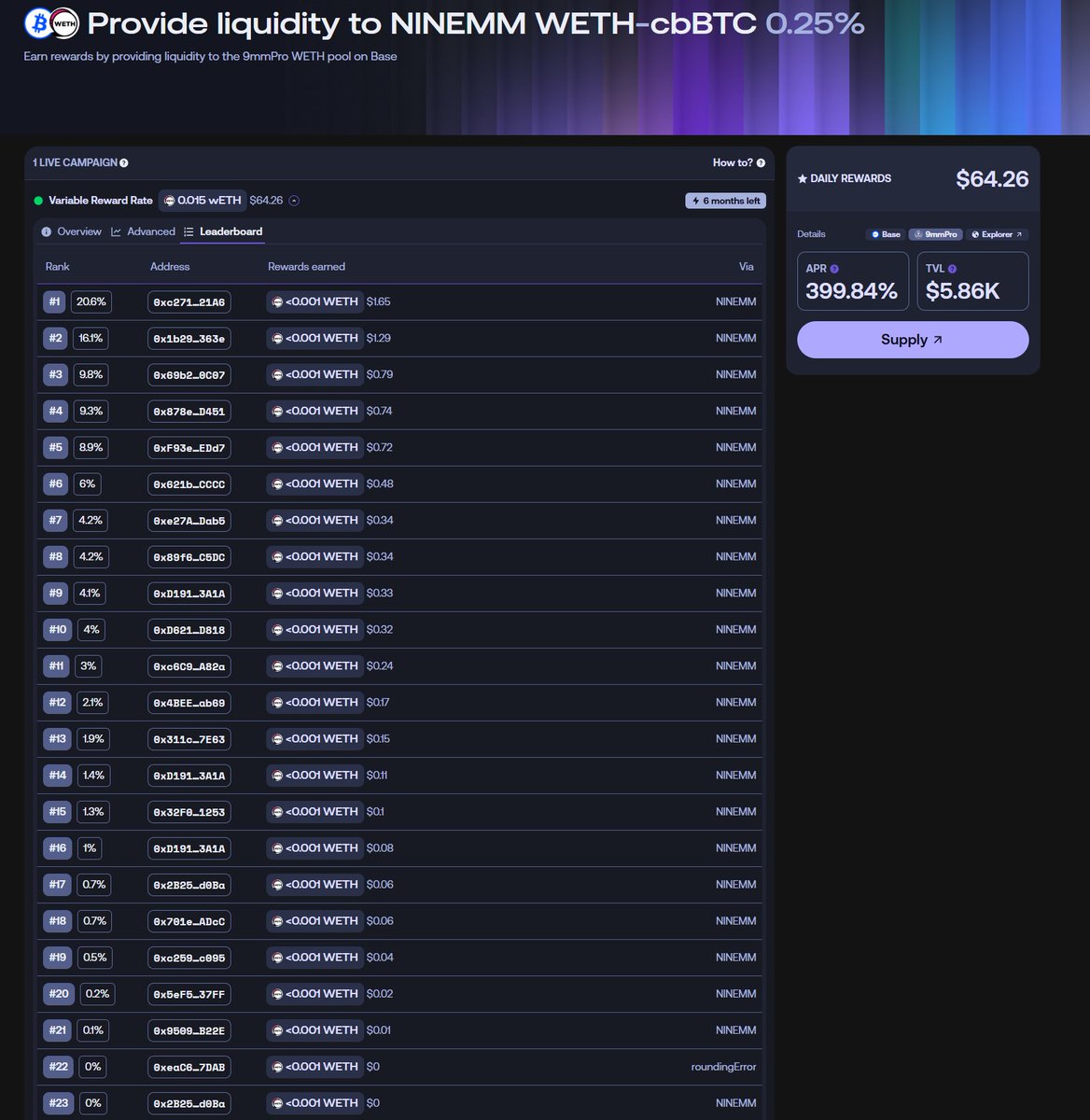Click address 0x2B25_d0Ba in rank #17 row
1090x1120 pixels.
[189, 884]
